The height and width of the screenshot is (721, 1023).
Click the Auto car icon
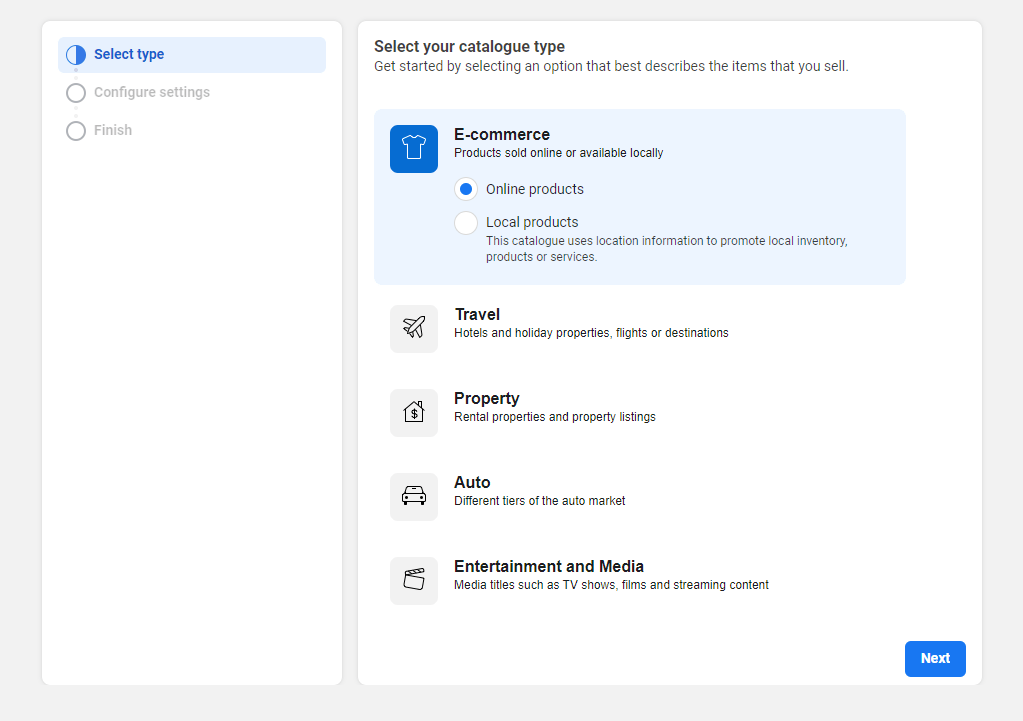click(x=414, y=496)
